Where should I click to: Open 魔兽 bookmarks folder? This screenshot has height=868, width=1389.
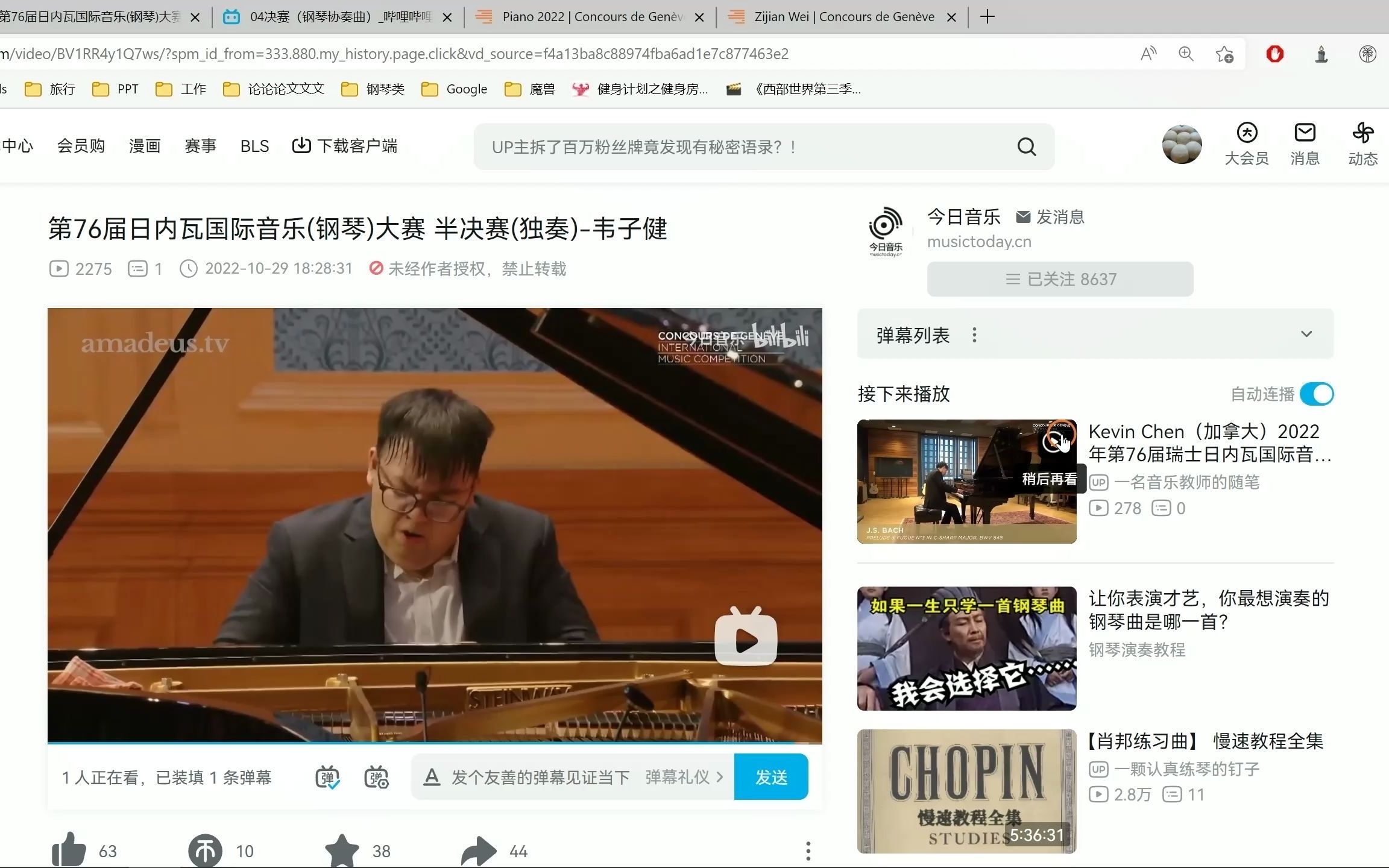click(529, 89)
